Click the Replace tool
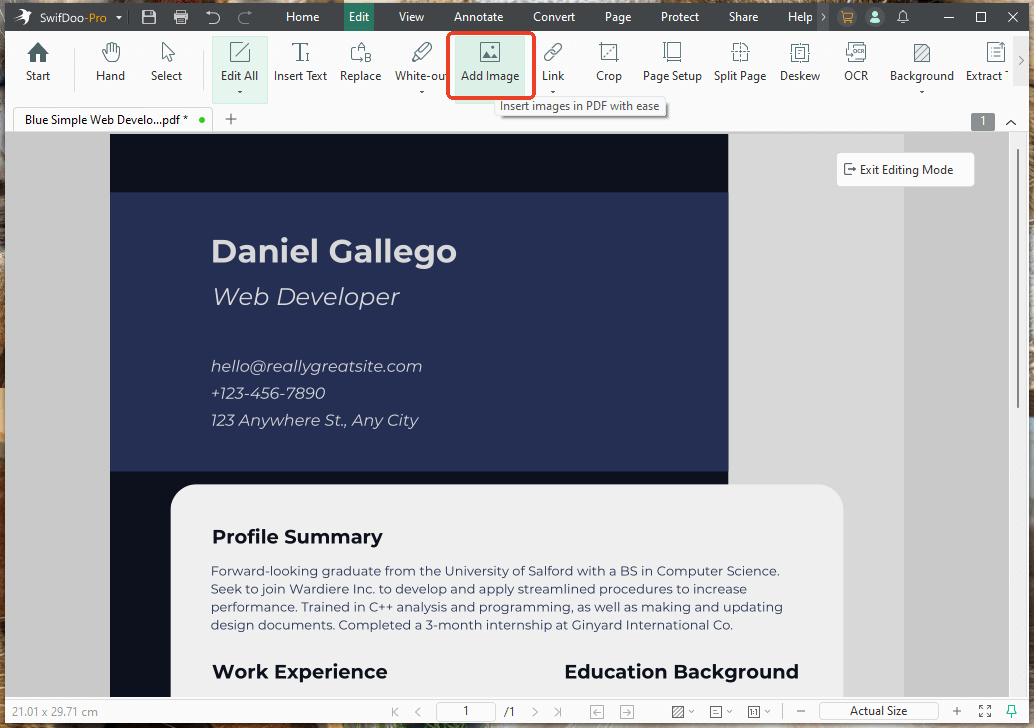This screenshot has width=1034, height=728. coord(360,63)
